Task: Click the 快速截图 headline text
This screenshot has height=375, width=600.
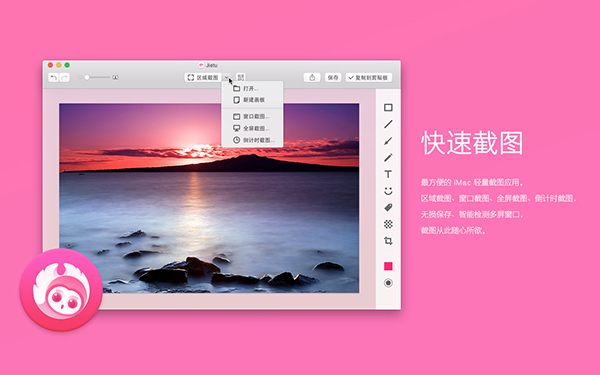Action: click(472, 143)
